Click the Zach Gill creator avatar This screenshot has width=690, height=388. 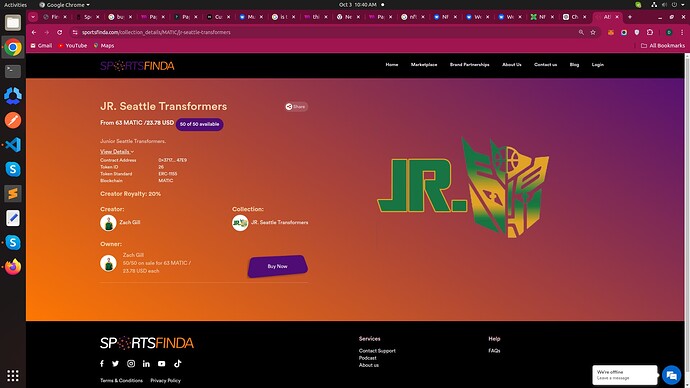pyautogui.click(x=108, y=223)
